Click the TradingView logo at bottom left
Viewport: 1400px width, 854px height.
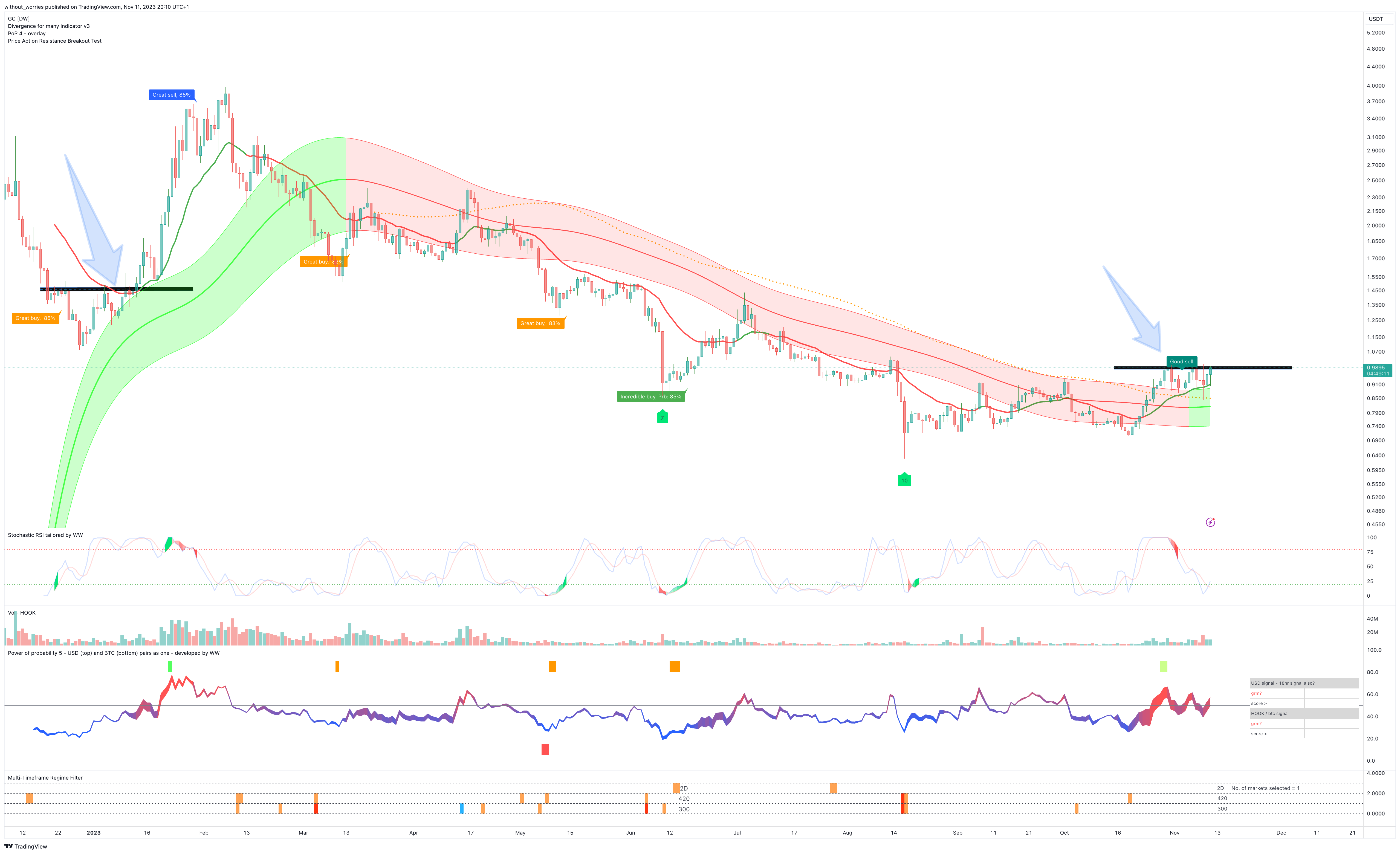[x=25, y=846]
